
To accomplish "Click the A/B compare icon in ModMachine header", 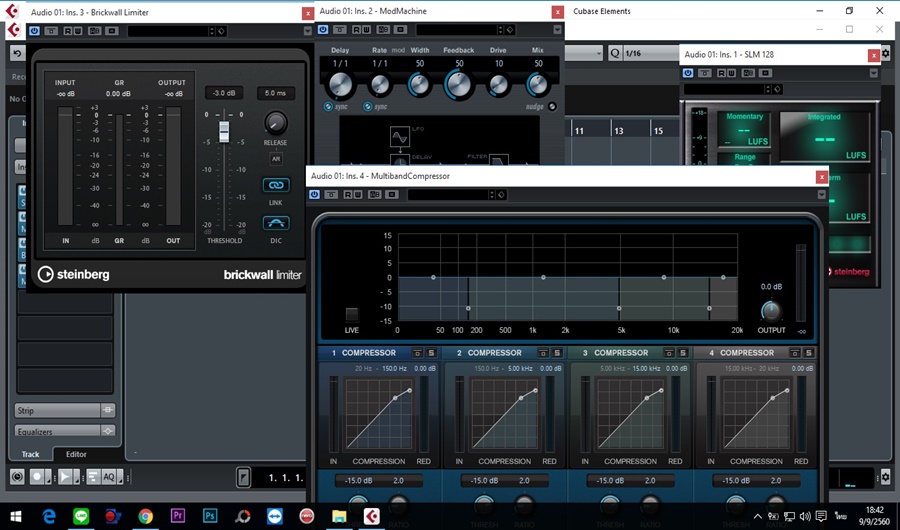I will 383,29.
